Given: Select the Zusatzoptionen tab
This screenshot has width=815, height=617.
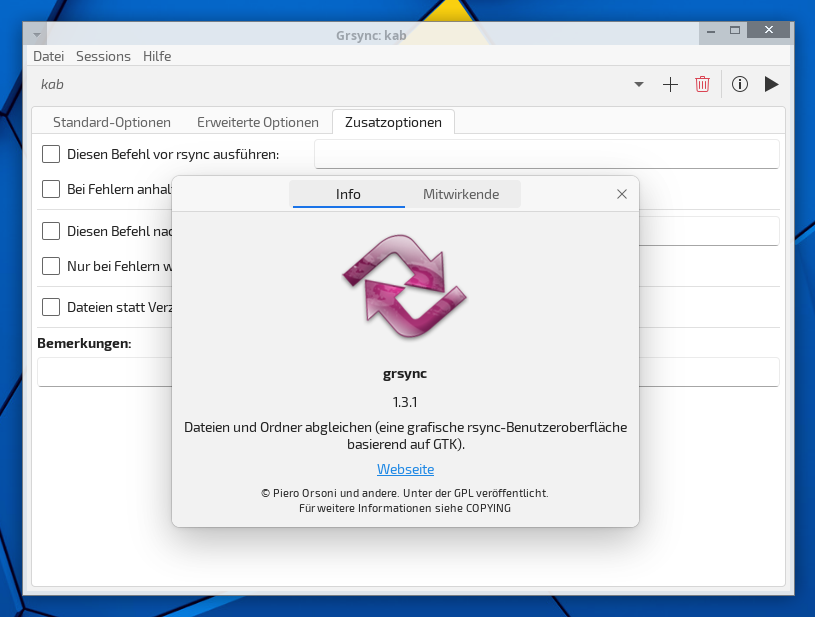Looking at the screenshot, I should [x=393, y=122].
